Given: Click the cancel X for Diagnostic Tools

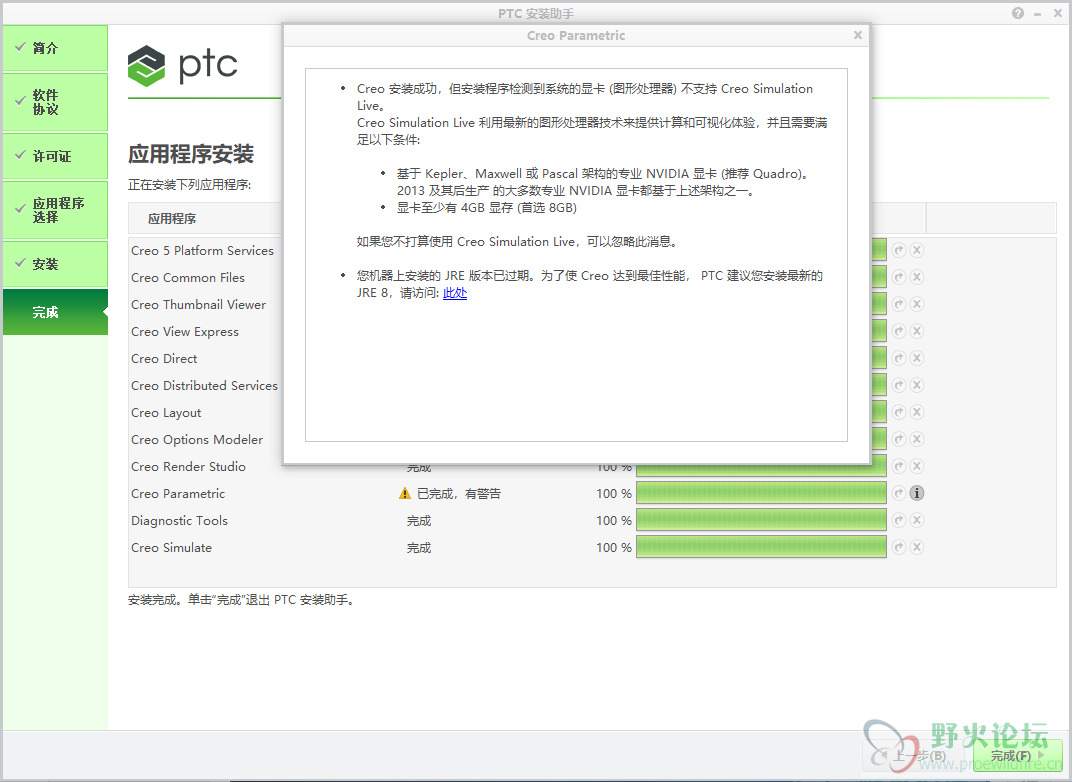Looking at the screenshot, I should pyautogui.click(x=917, y=520).
